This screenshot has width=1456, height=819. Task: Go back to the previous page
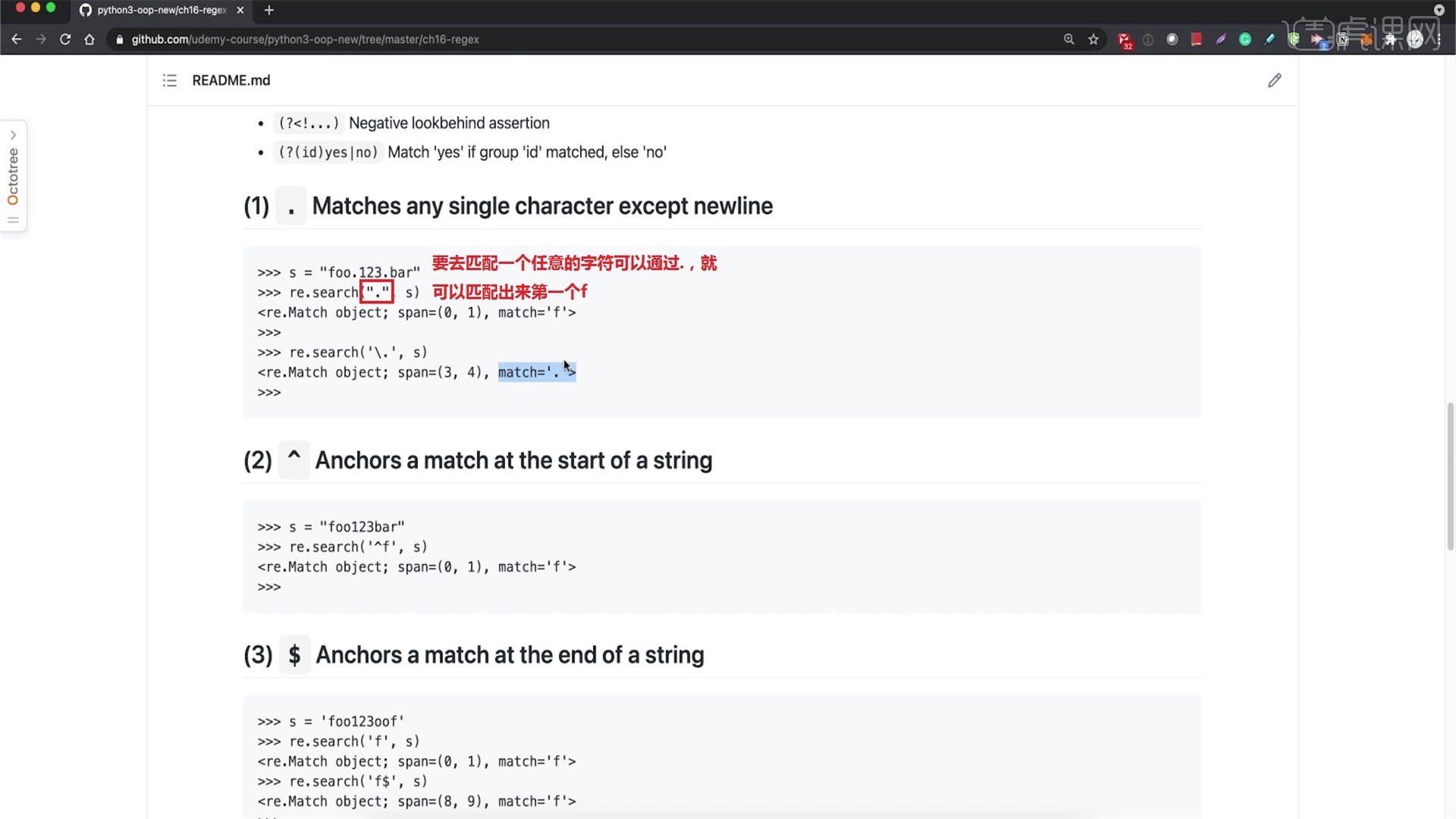tap(17, 39)
